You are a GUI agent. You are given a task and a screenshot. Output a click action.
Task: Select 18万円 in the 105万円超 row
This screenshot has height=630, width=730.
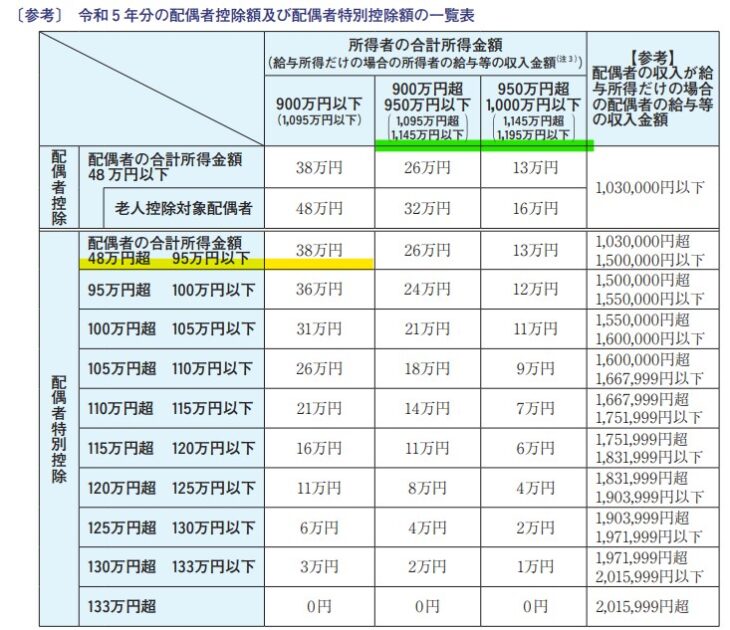[427, 369]
